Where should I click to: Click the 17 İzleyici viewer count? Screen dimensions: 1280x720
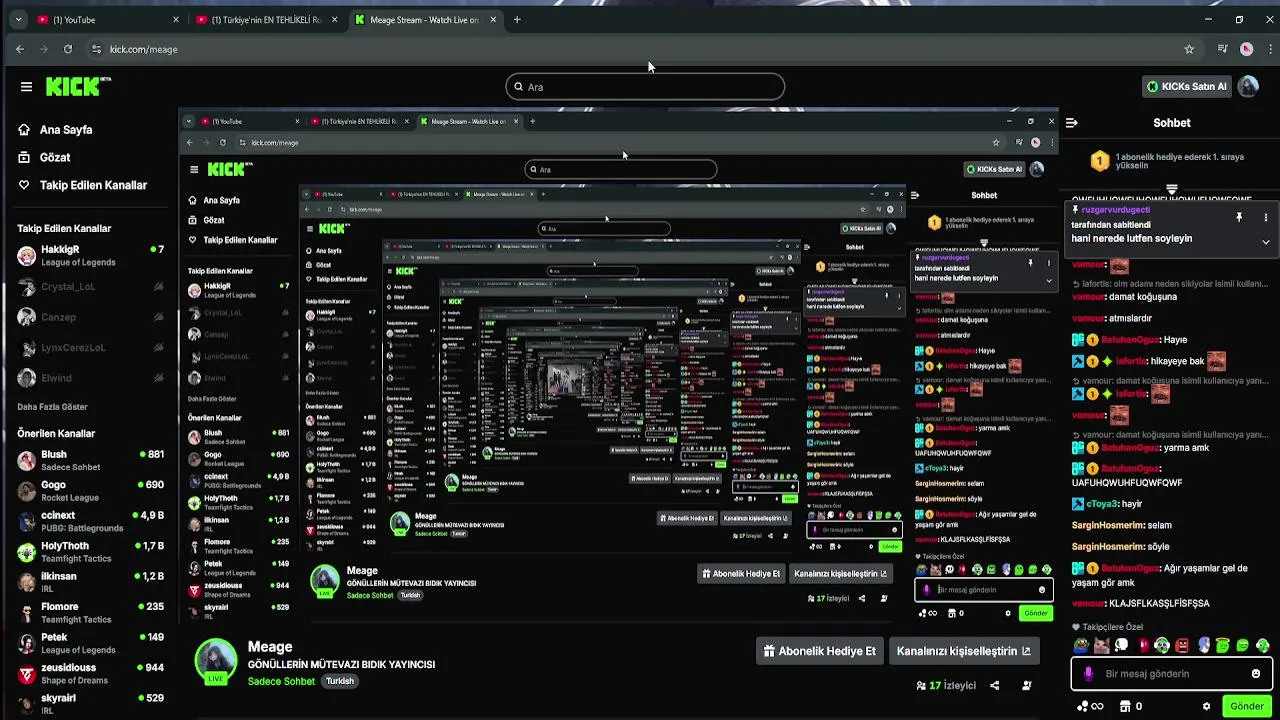pyautogui.click(x=946, y=685)
